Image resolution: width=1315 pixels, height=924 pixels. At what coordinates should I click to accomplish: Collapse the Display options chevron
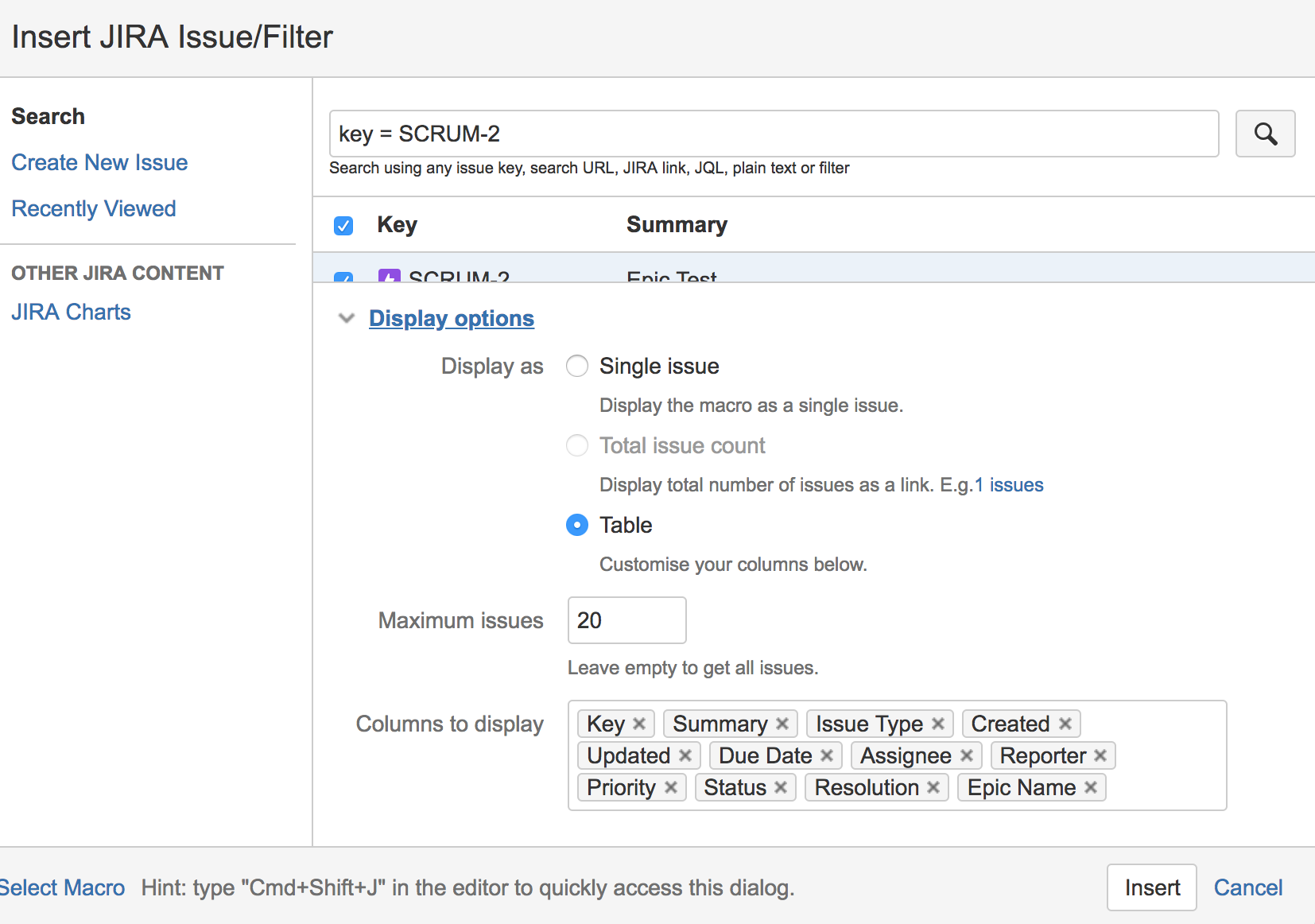click(347, 318)
